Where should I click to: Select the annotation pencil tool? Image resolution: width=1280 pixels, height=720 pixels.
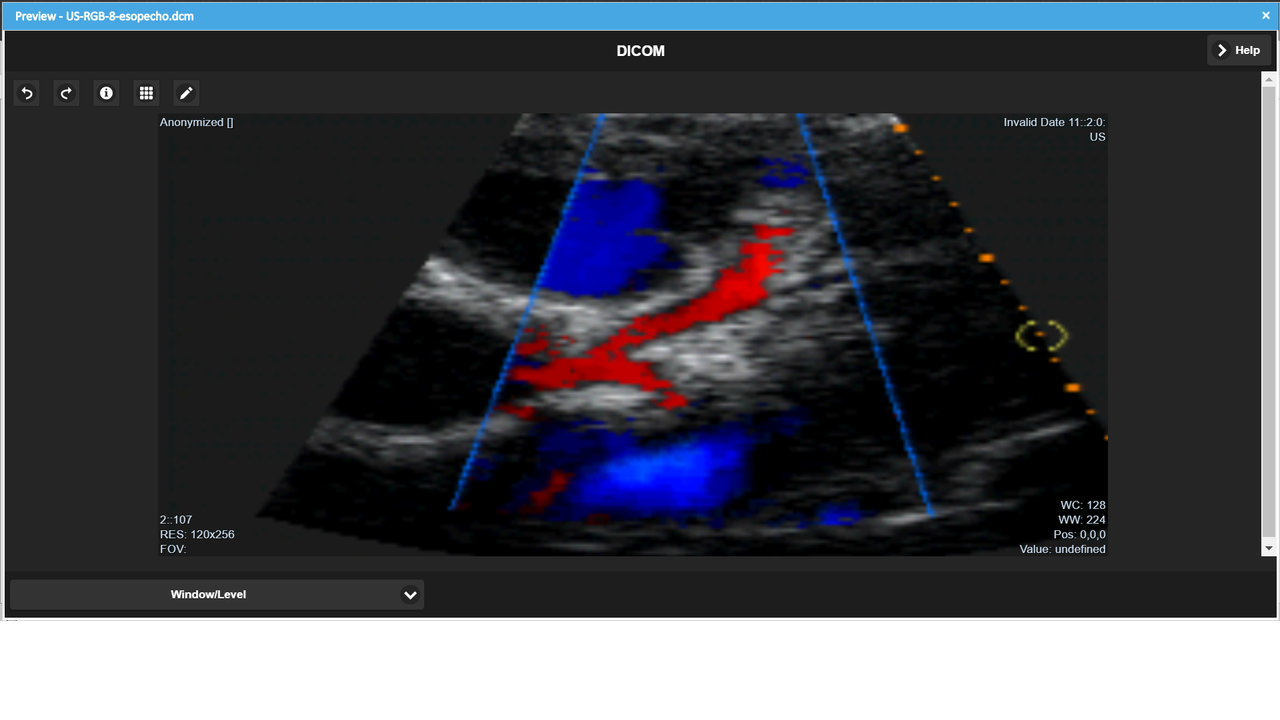click(x=186, y=93)
